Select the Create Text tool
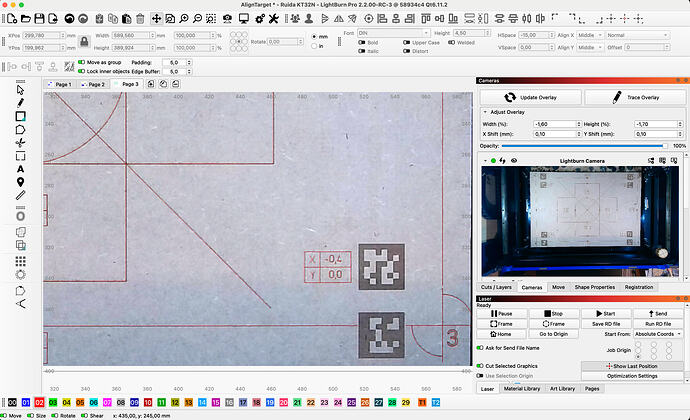 [20, 169]
